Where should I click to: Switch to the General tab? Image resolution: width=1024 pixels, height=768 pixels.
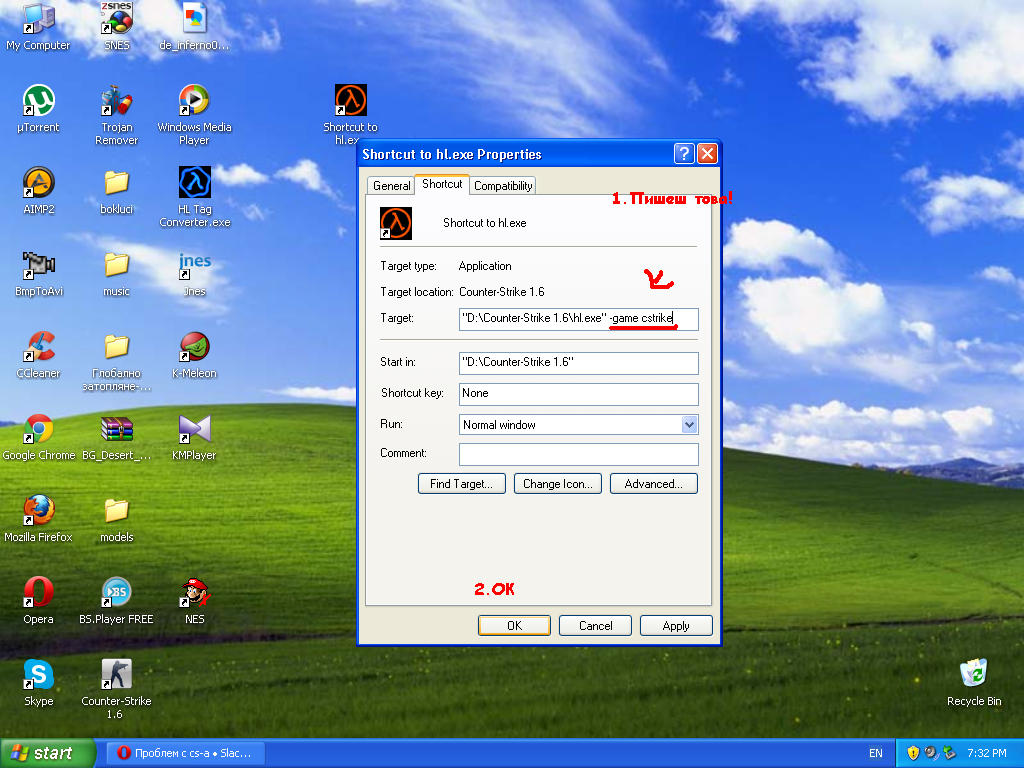[x=391, y=185]
